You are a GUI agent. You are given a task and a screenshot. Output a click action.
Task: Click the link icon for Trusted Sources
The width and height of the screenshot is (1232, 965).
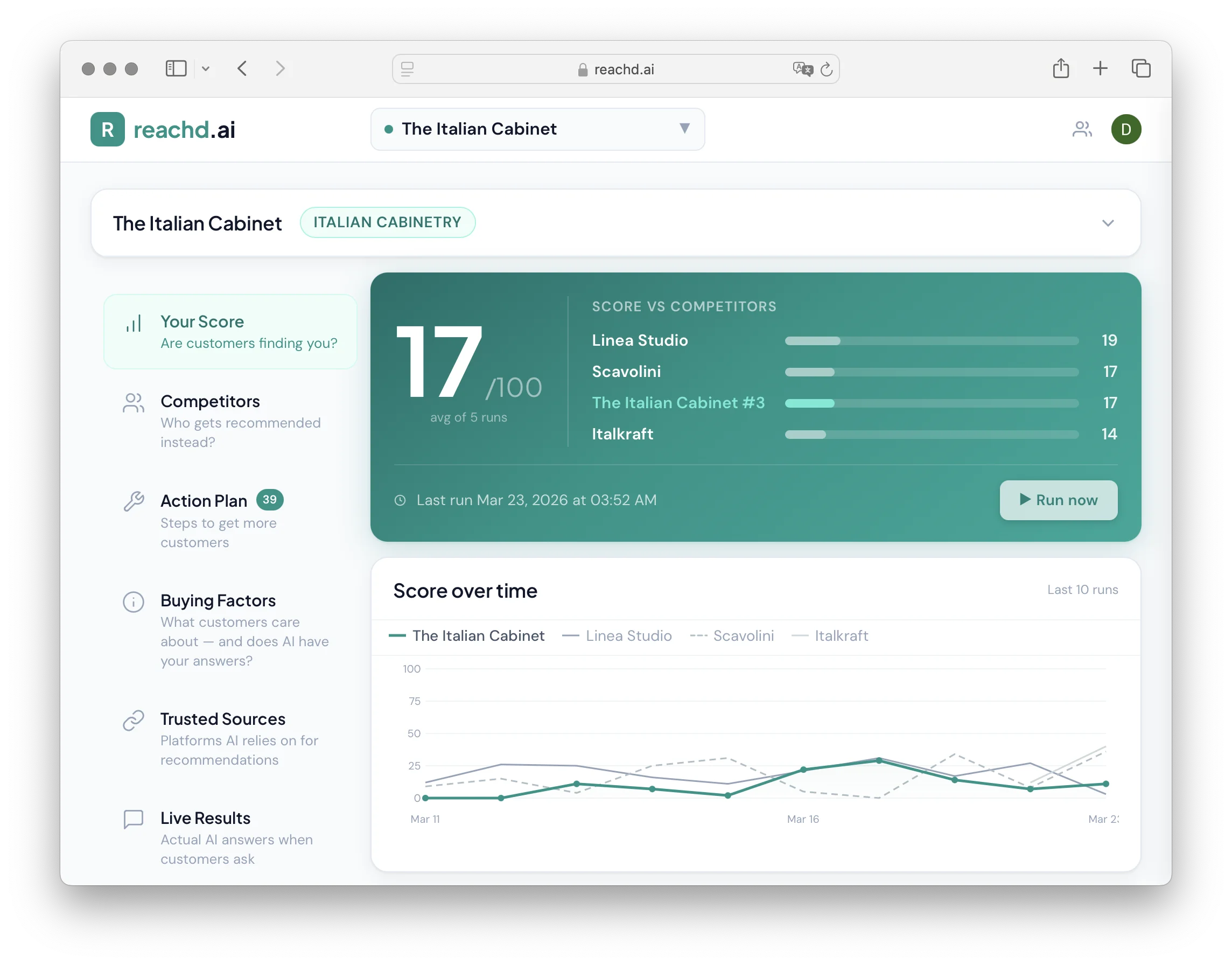(134, 720)
